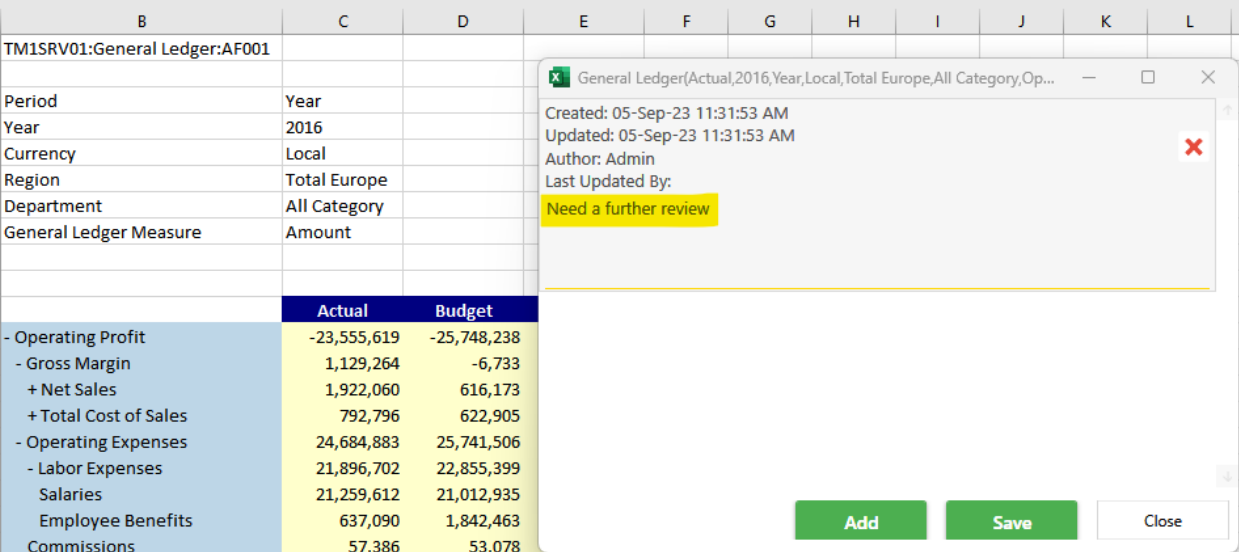Select Operating Expenses Actual value 24,684,883

pyautogui.click(x=343, y=441)
